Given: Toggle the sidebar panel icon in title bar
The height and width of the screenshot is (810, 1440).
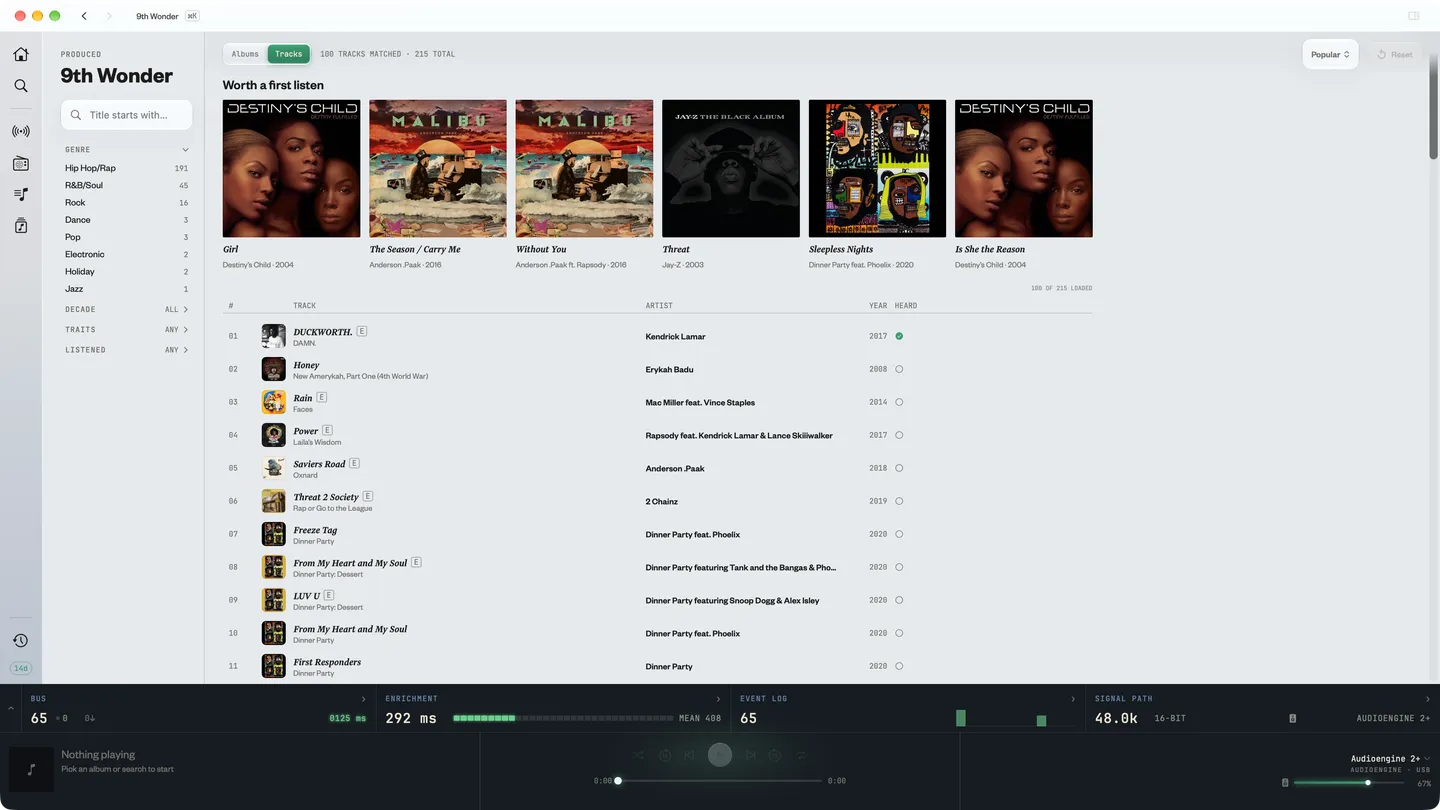Looking at the screenshot, I should 1414,16.
